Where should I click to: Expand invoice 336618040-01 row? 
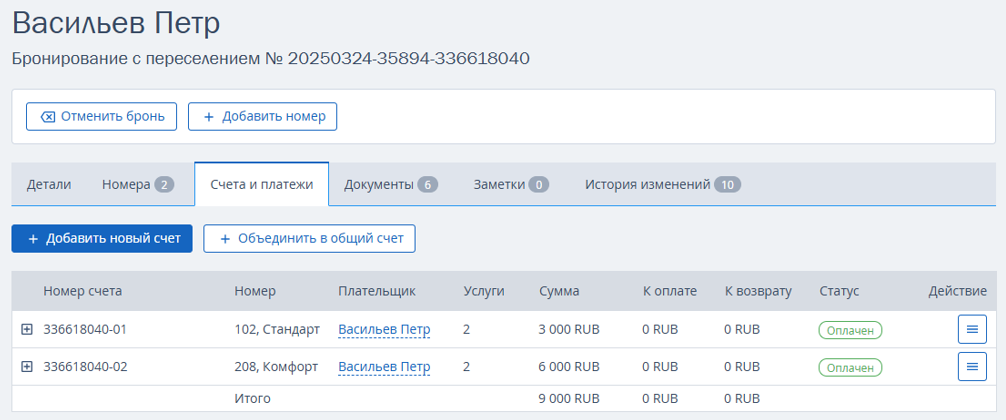tap(27, 329)
